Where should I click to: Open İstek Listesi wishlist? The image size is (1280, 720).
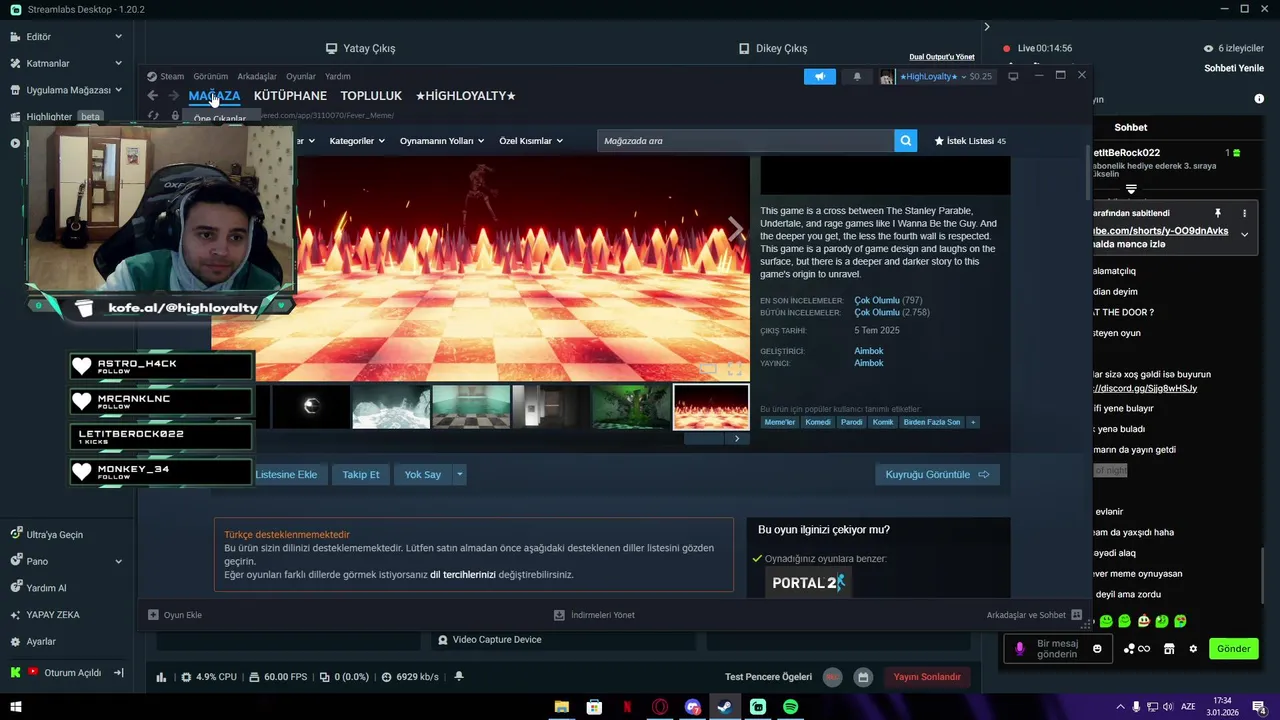click(970, 141)
